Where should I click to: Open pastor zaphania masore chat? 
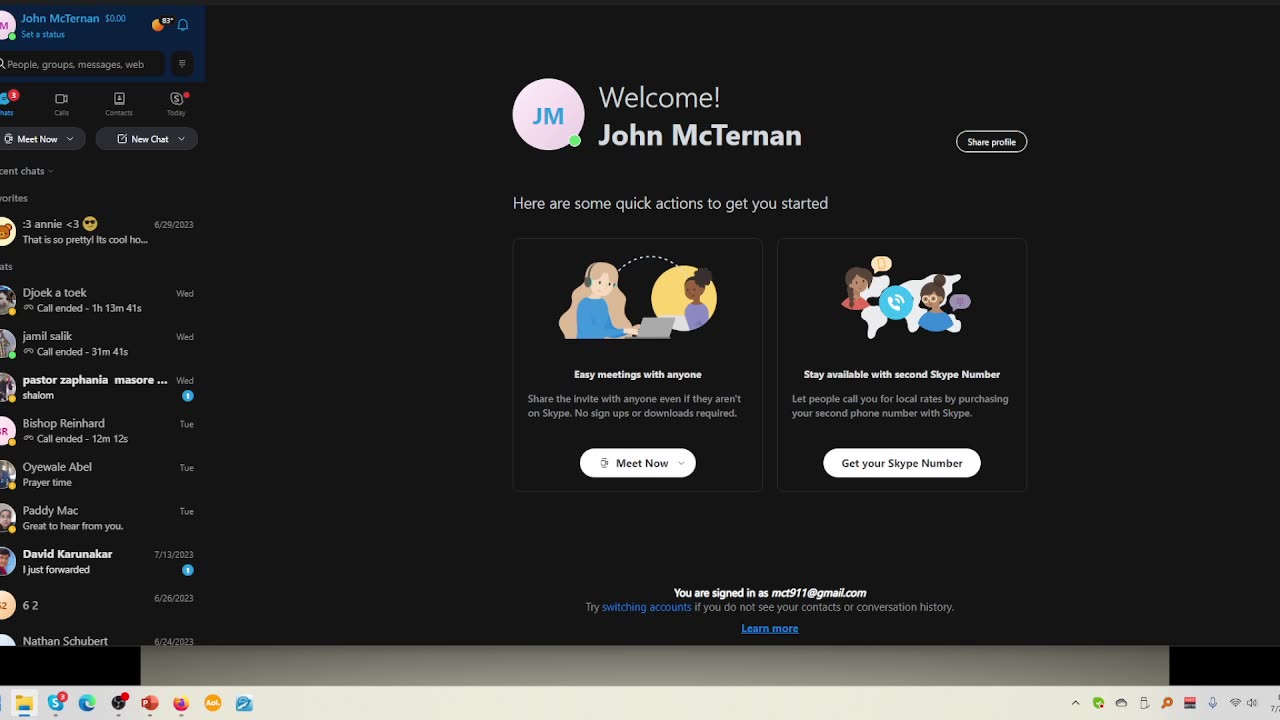coord(100,387)
